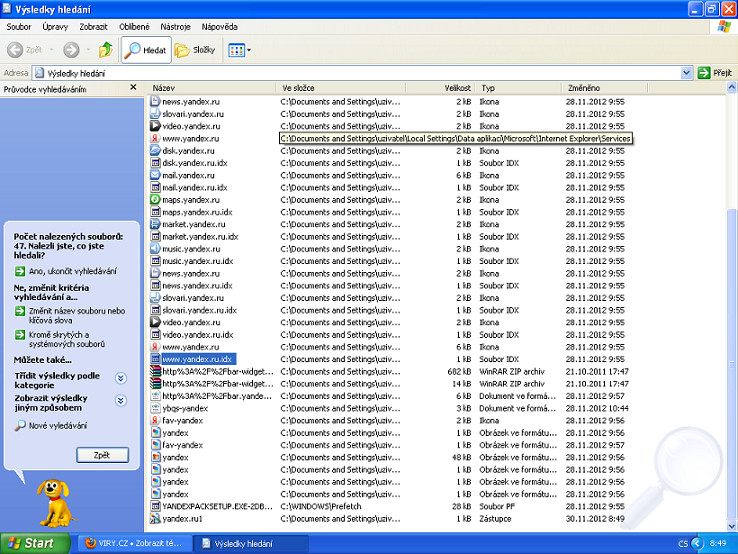
Task: Close the search guide side panel
Action: point(134,89)
